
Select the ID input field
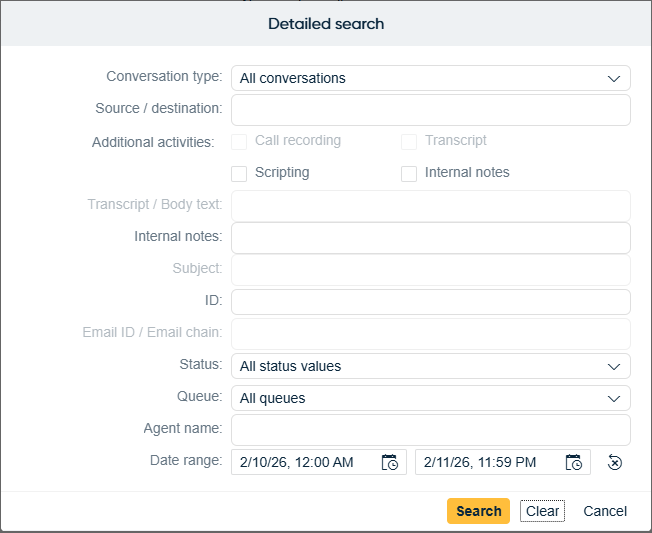431,302
